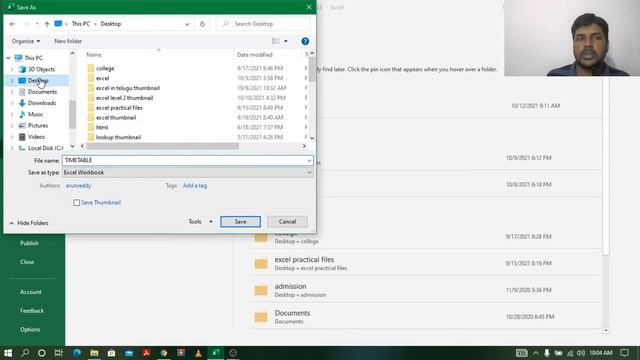Open notification center icon
This screenshot has width=640, height=360.
[624, 353]
